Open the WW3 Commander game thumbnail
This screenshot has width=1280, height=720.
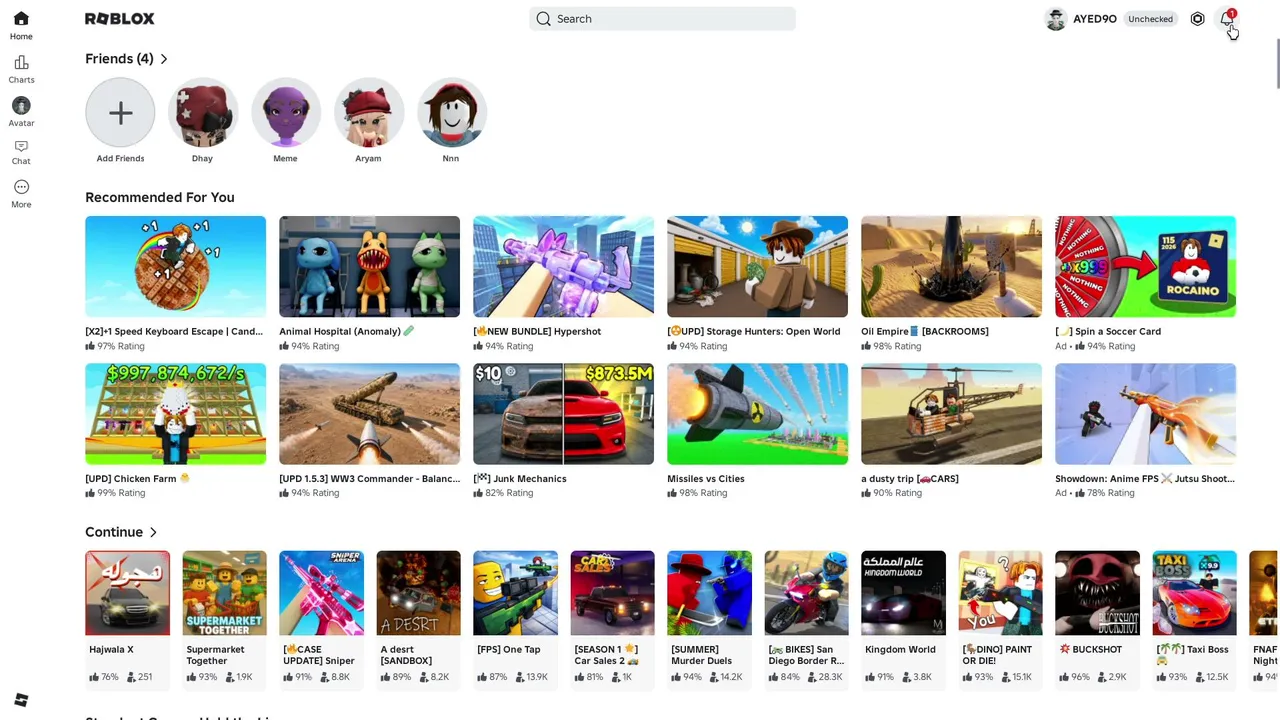369,414
